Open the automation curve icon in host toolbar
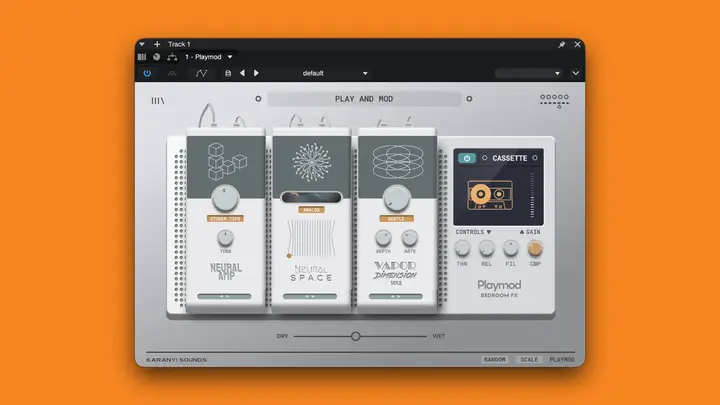 (201, 73)
